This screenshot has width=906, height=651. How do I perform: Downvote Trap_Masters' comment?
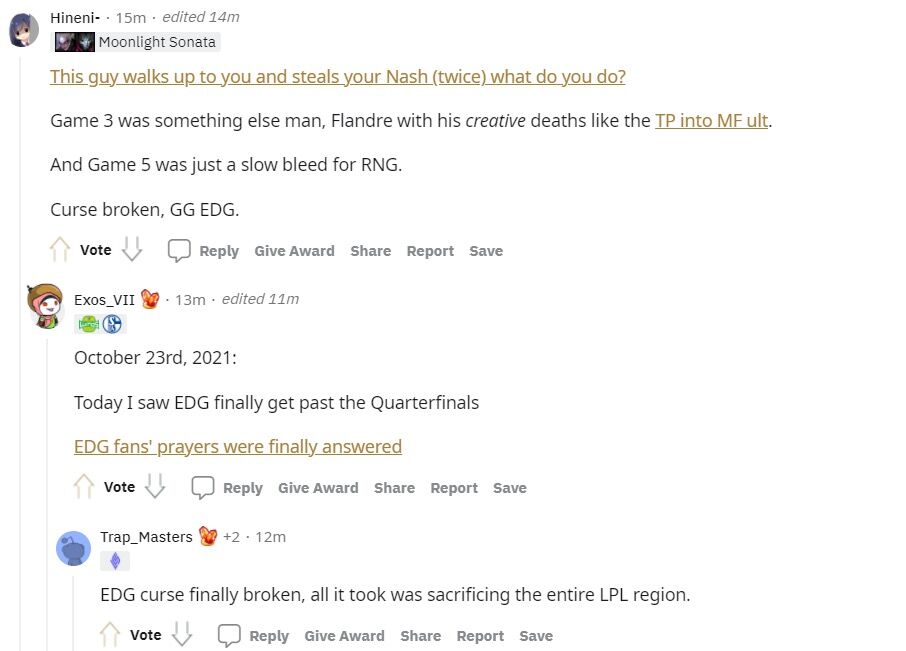pyautogui.click(x=182, y=634)
